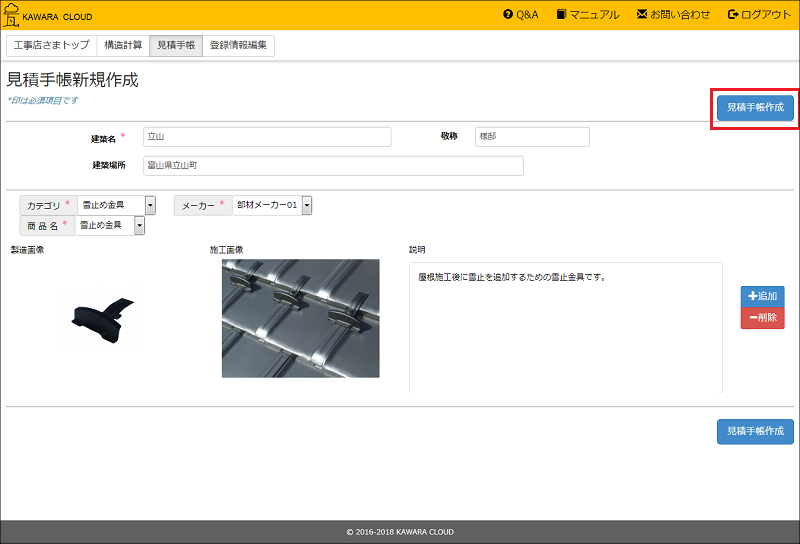
Task: Select the 見積手帳 tab
Action: [x=176, y=46]
